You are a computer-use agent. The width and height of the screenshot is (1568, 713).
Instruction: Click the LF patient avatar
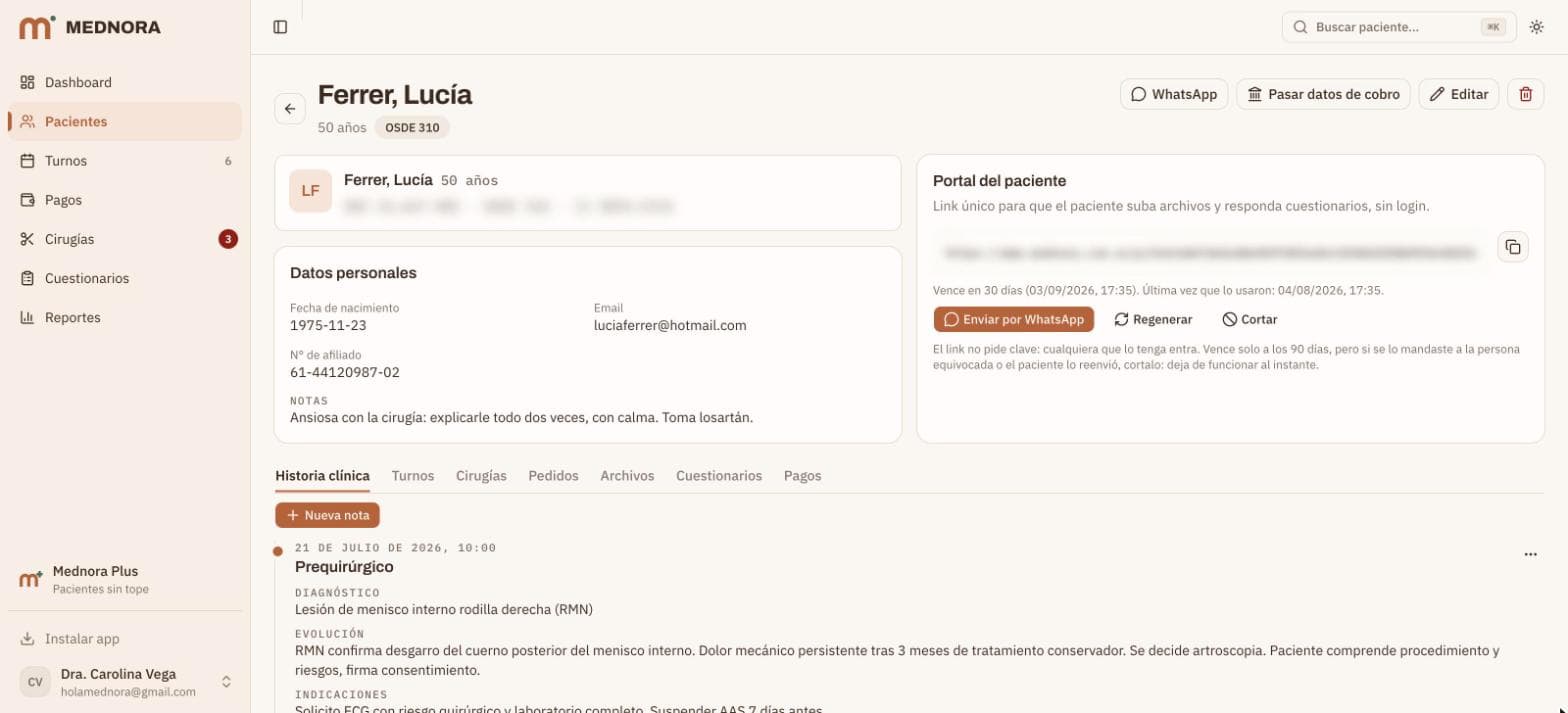pyautogui.click(x=310, y=191)
